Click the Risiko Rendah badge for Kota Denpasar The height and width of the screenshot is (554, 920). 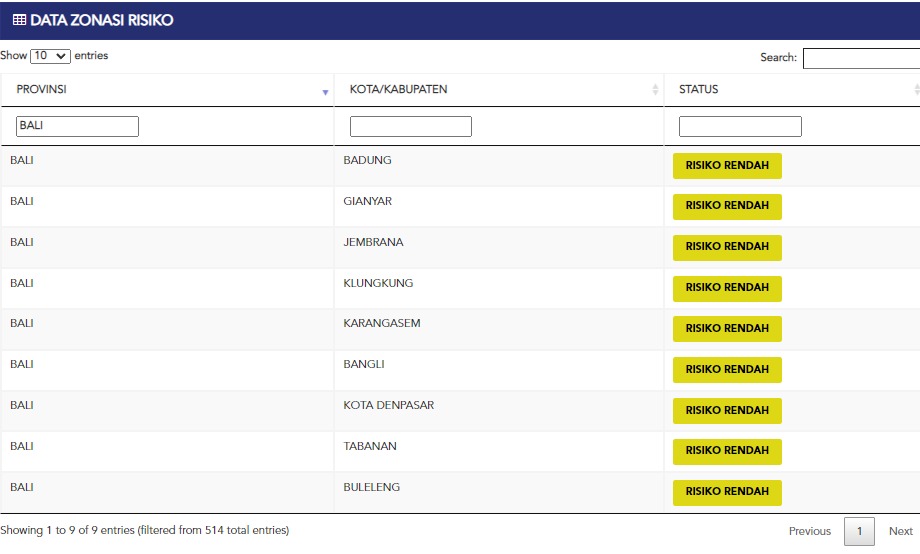tap(727, 410)
